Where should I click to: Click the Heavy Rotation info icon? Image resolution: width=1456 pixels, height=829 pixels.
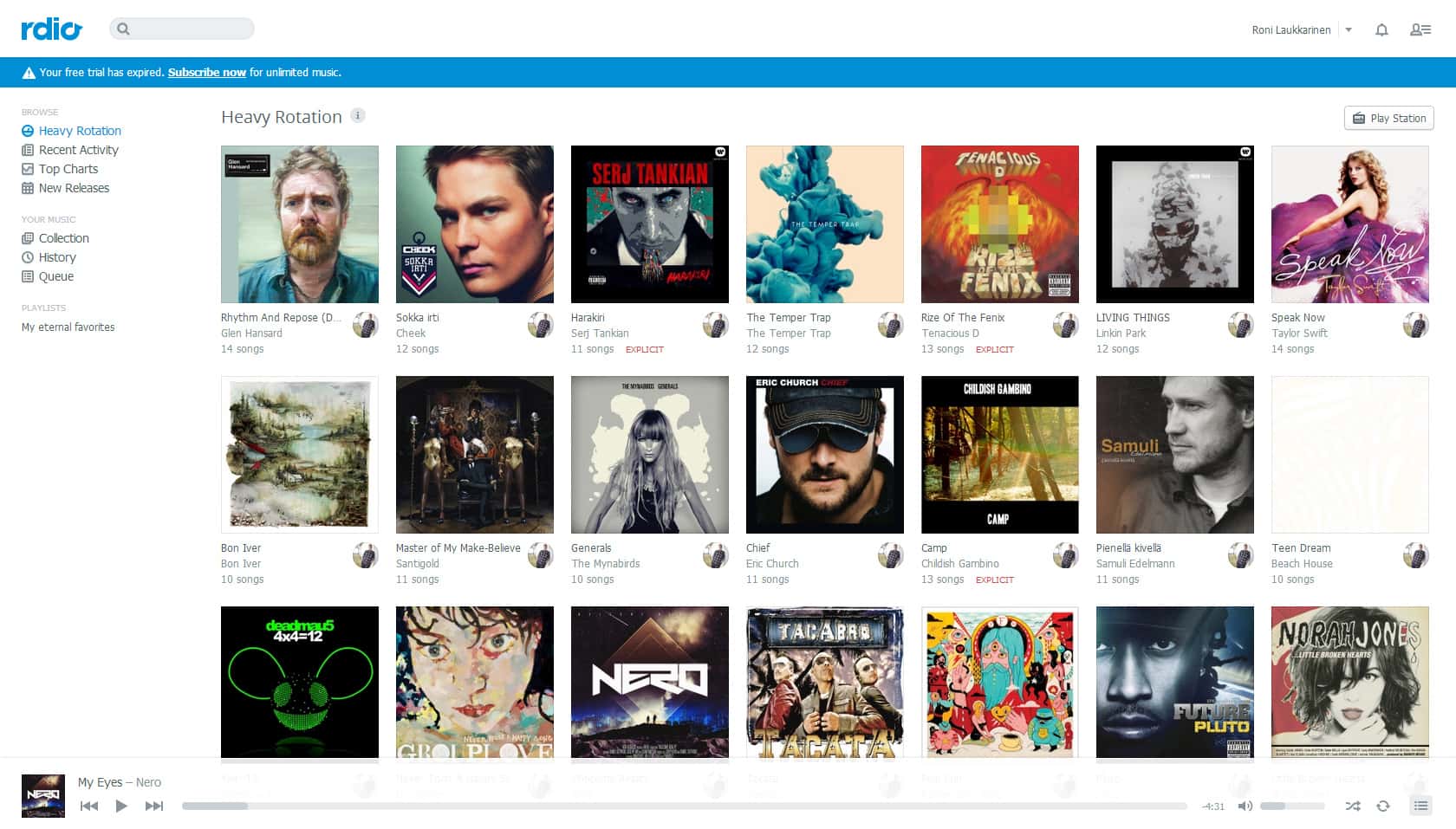coord(358,115)
